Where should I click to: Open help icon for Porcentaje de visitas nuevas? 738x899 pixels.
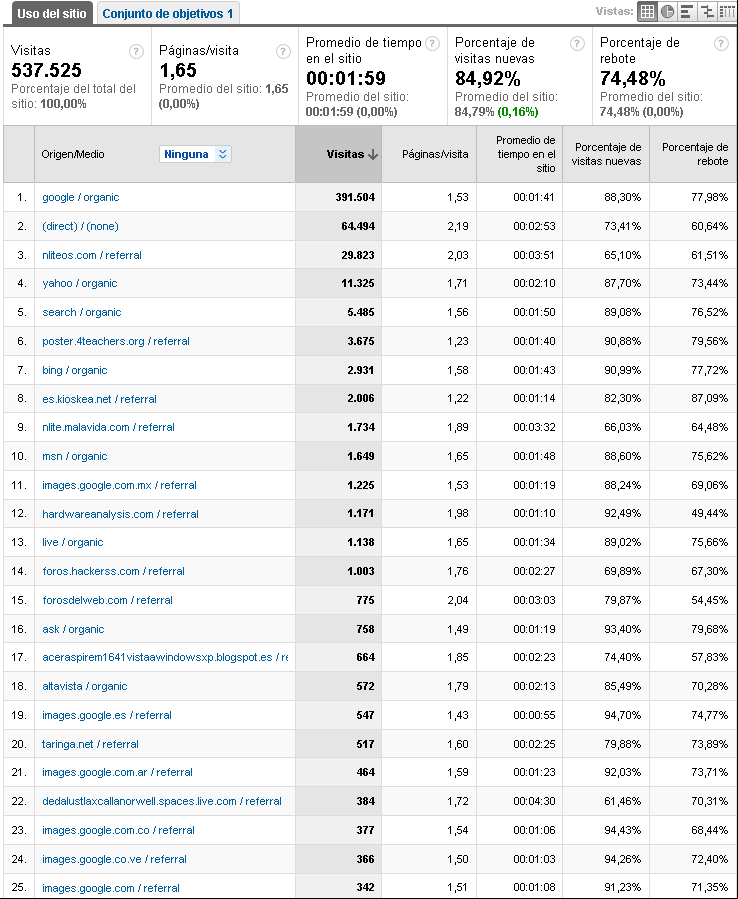[577, 43]
